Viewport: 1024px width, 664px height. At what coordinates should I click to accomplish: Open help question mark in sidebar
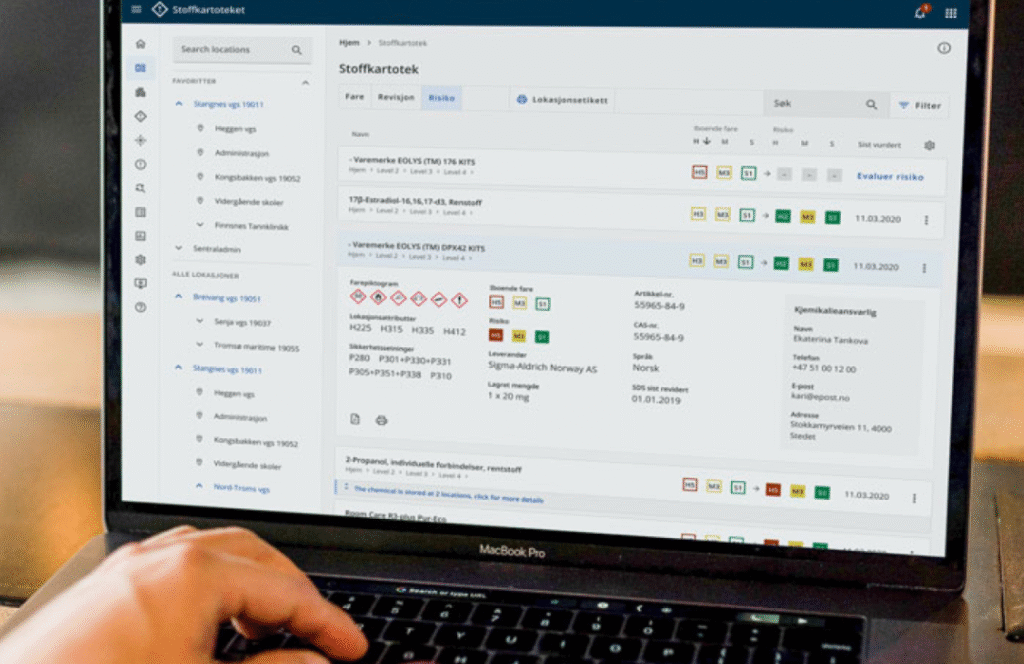[x=140, y=307]
